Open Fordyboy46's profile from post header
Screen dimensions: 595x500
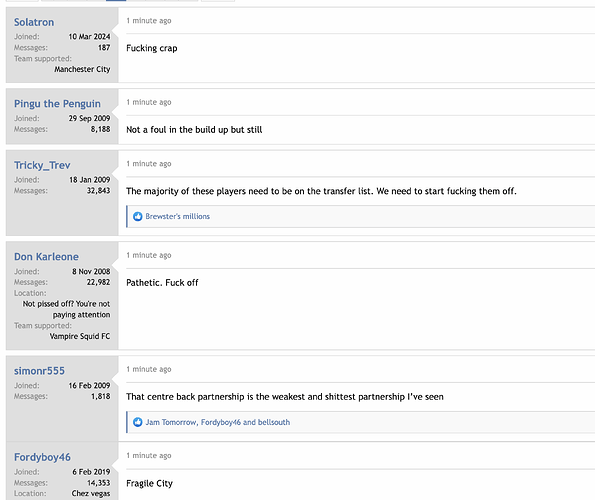[x=42, y=457]
